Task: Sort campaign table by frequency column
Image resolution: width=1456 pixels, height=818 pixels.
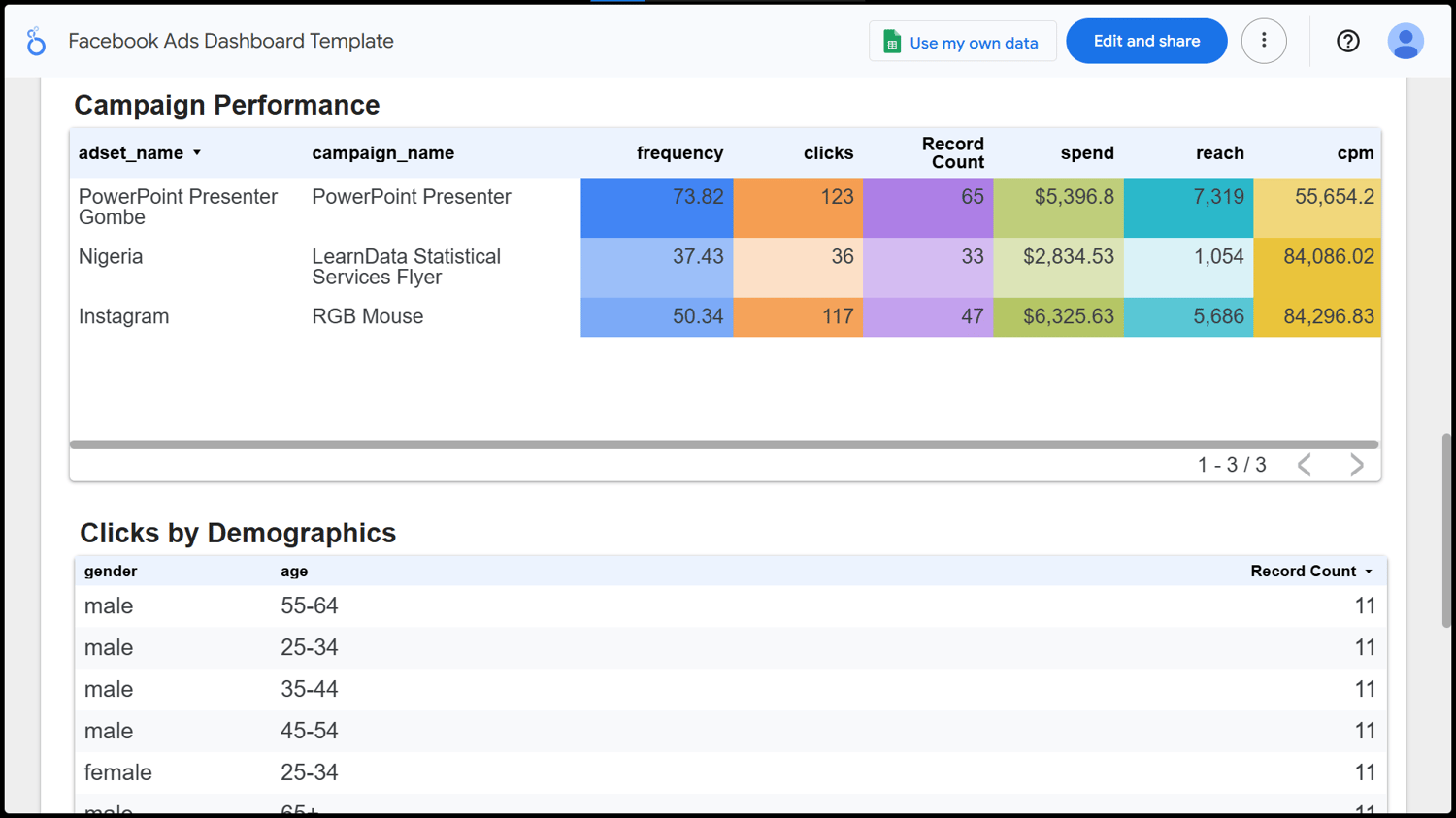Action: point(679,153)
